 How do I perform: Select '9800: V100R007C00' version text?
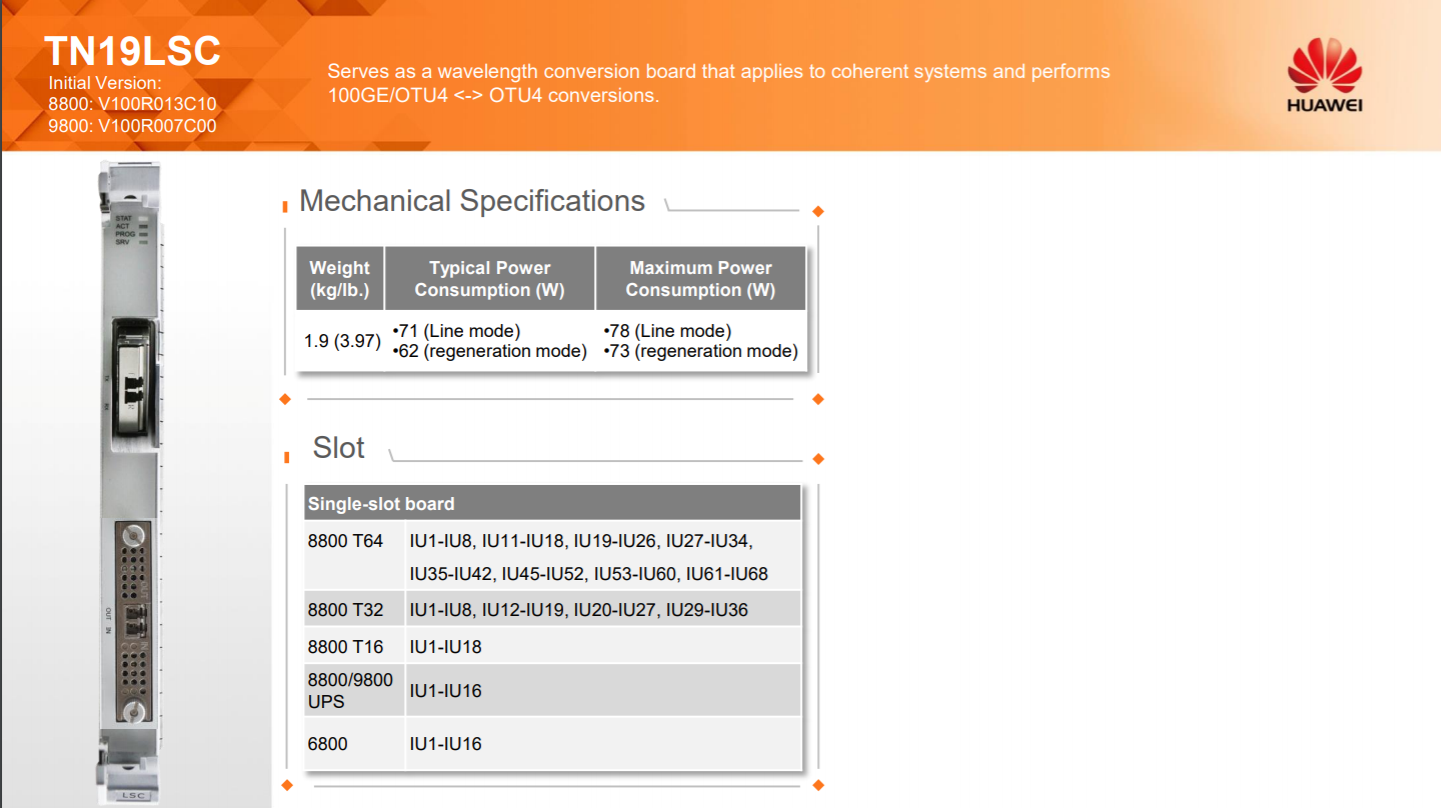132,126
